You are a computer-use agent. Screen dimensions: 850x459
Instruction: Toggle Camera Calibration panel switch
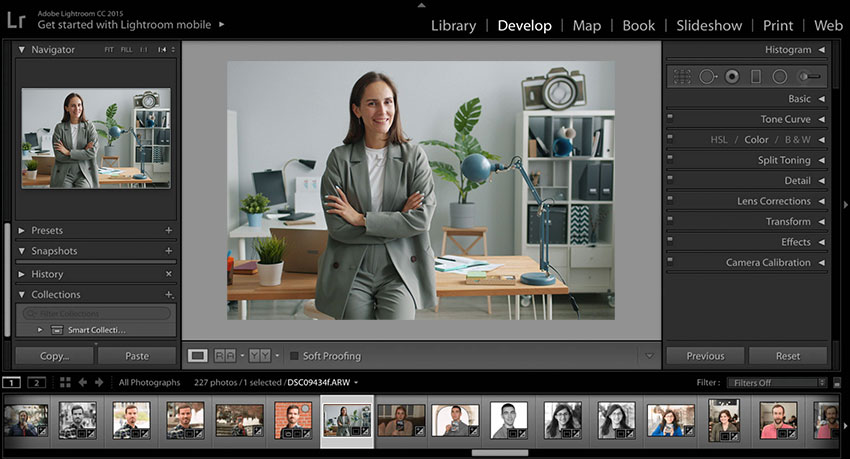click(x=670, y=260)
